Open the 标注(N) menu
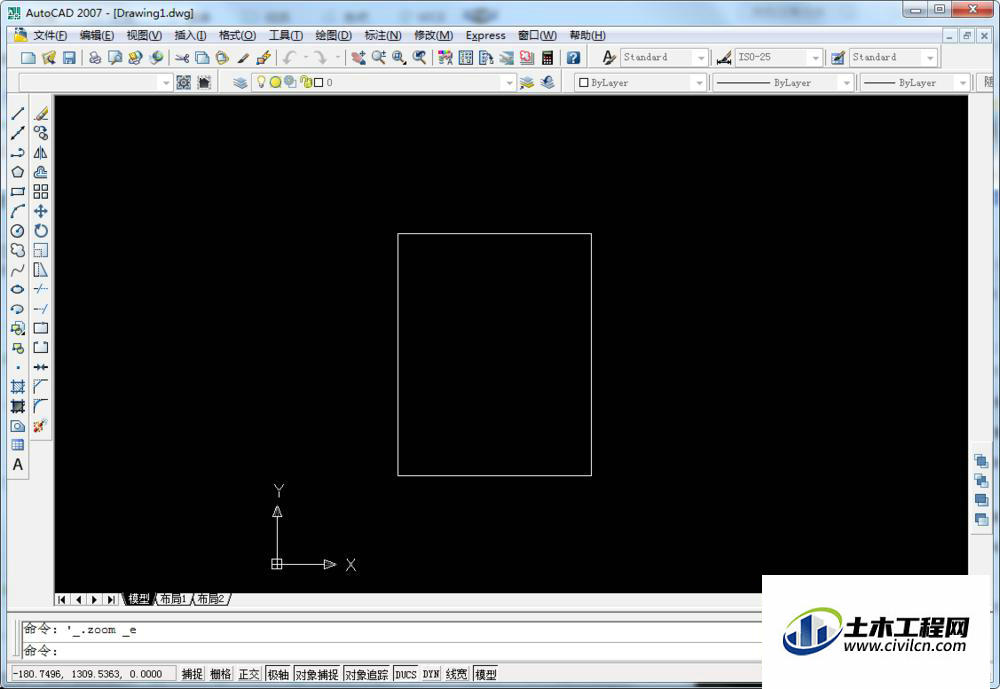 click(x=383, y=35)
